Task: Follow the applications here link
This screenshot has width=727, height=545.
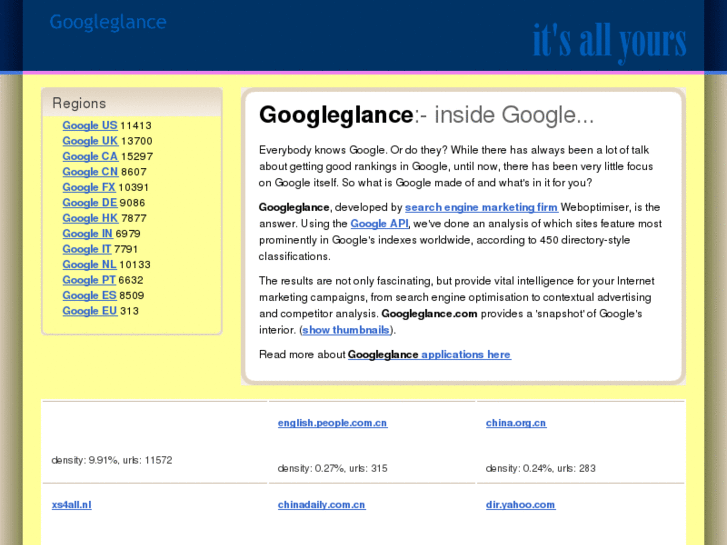Action: click(466, 354)
